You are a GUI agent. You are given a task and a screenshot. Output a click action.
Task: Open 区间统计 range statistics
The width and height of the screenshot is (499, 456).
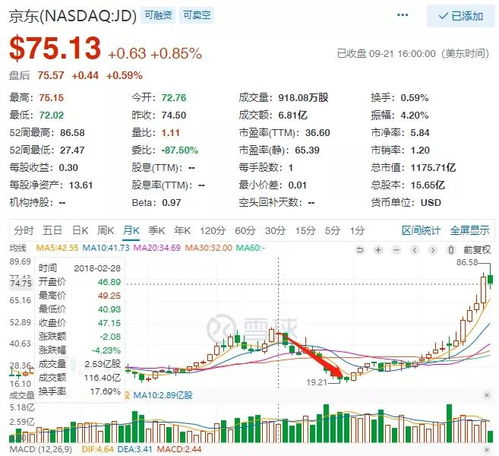point(421,230)
